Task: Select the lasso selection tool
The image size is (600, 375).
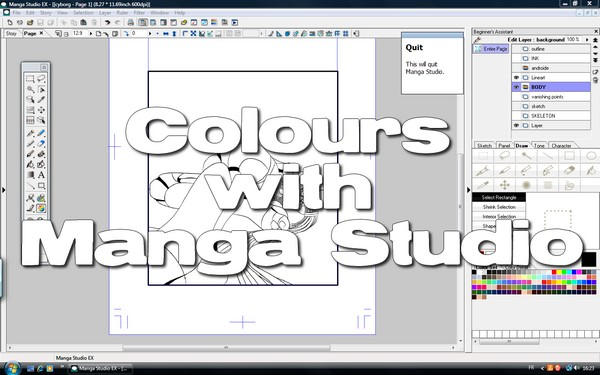Action: 41,79
